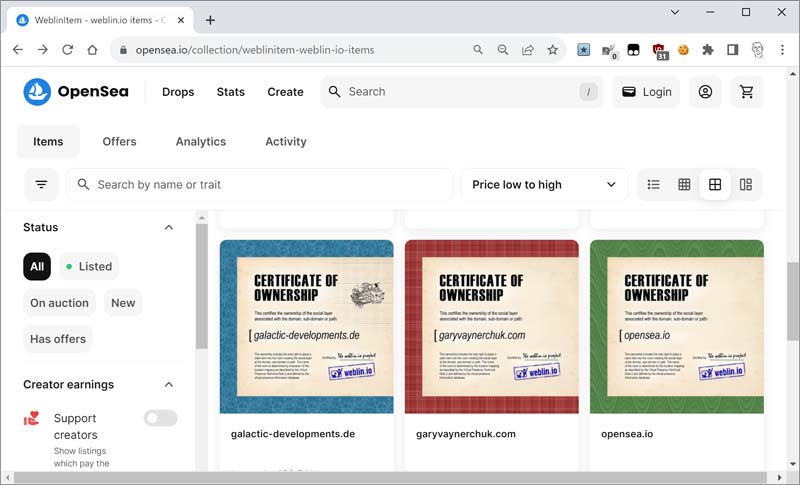The image size is (800, 485).
Task: Open the Chrome three-dot menu
Action: point(782,49)
